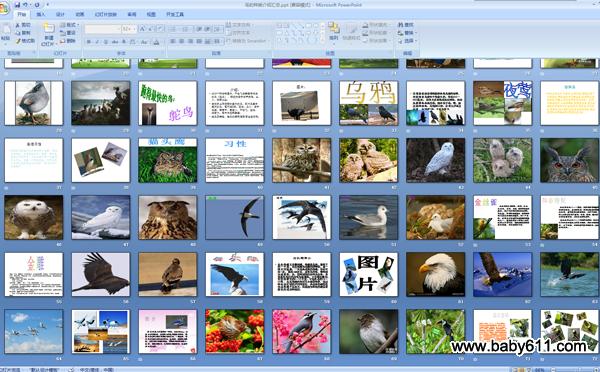
Task: Select the 乌鸦 crow title slide thumbnail
Action: pos(368,103)
